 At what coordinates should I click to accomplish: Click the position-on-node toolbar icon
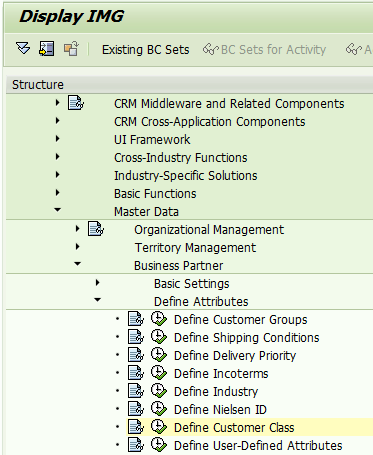point(46,49)
